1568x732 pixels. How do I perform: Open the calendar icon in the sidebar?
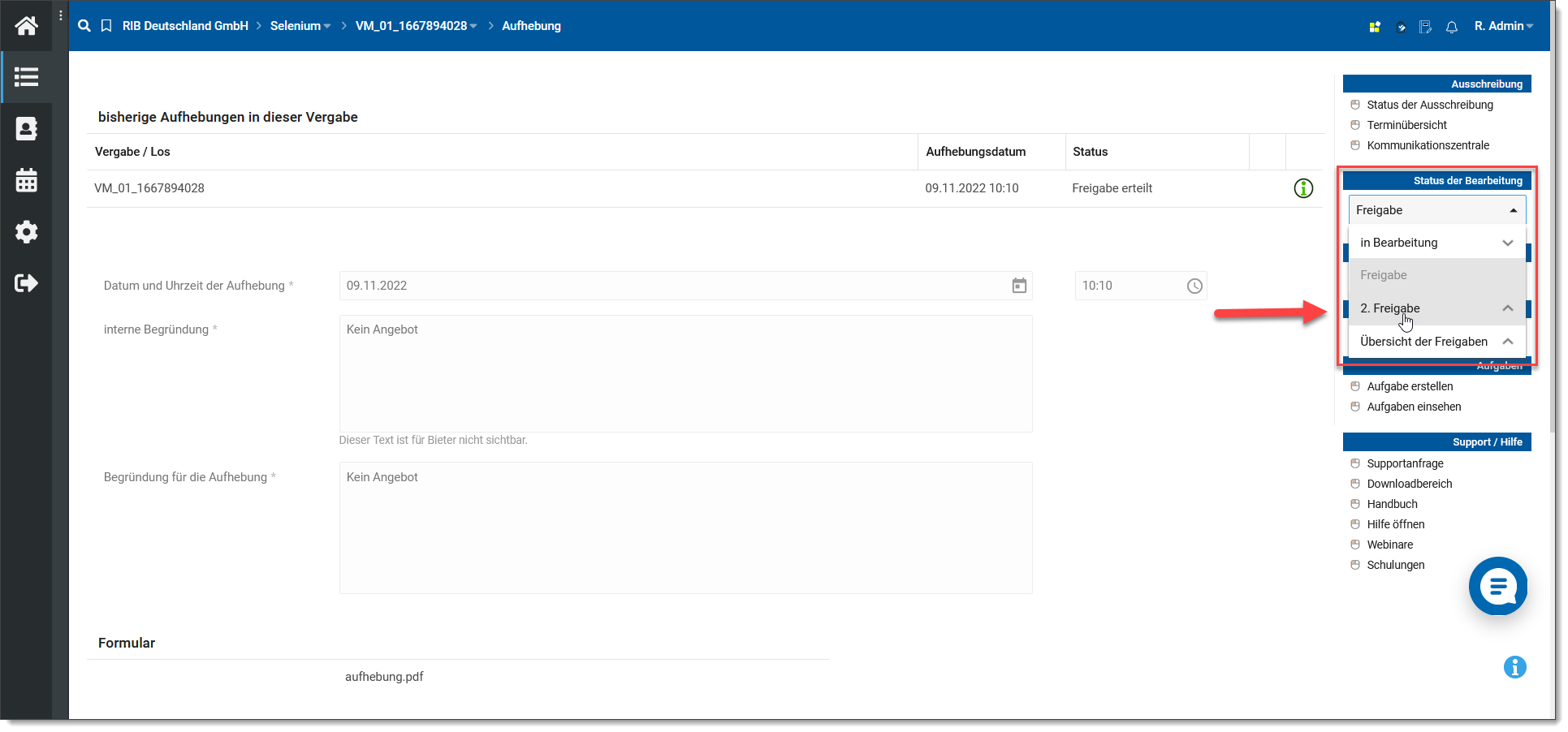click(x=26, y=180)
